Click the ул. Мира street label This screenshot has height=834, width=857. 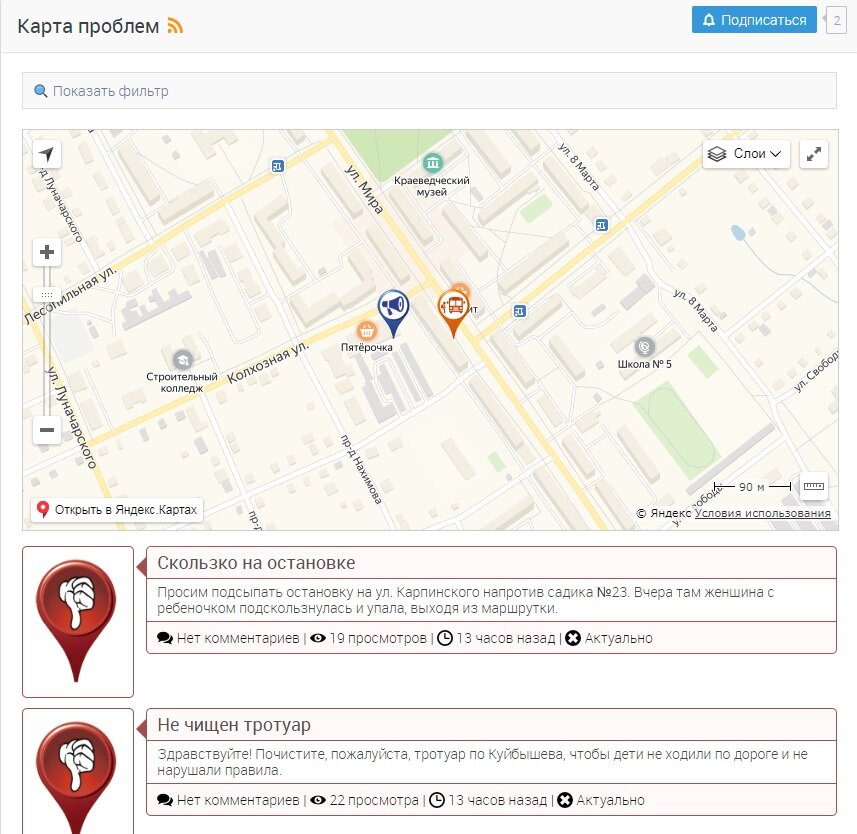363,189
